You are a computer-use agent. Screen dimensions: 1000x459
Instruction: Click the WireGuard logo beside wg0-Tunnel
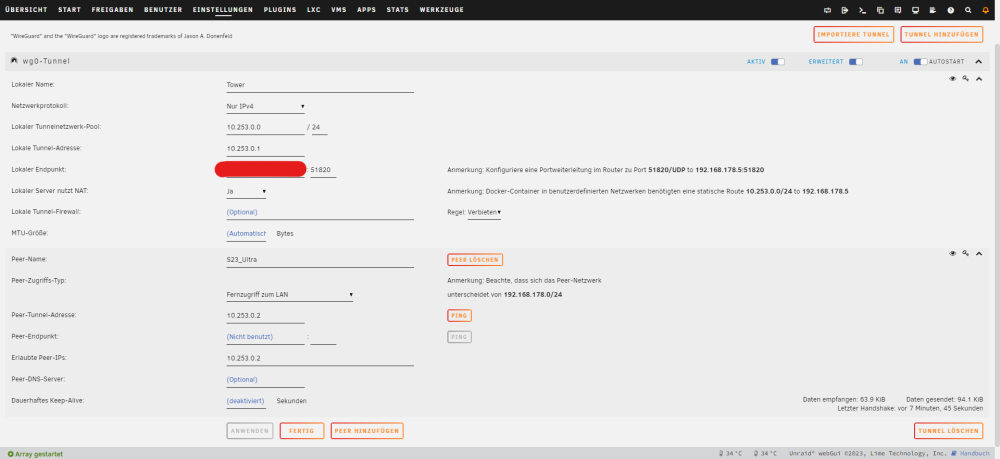pyautogui.click(x=14, y=61)
